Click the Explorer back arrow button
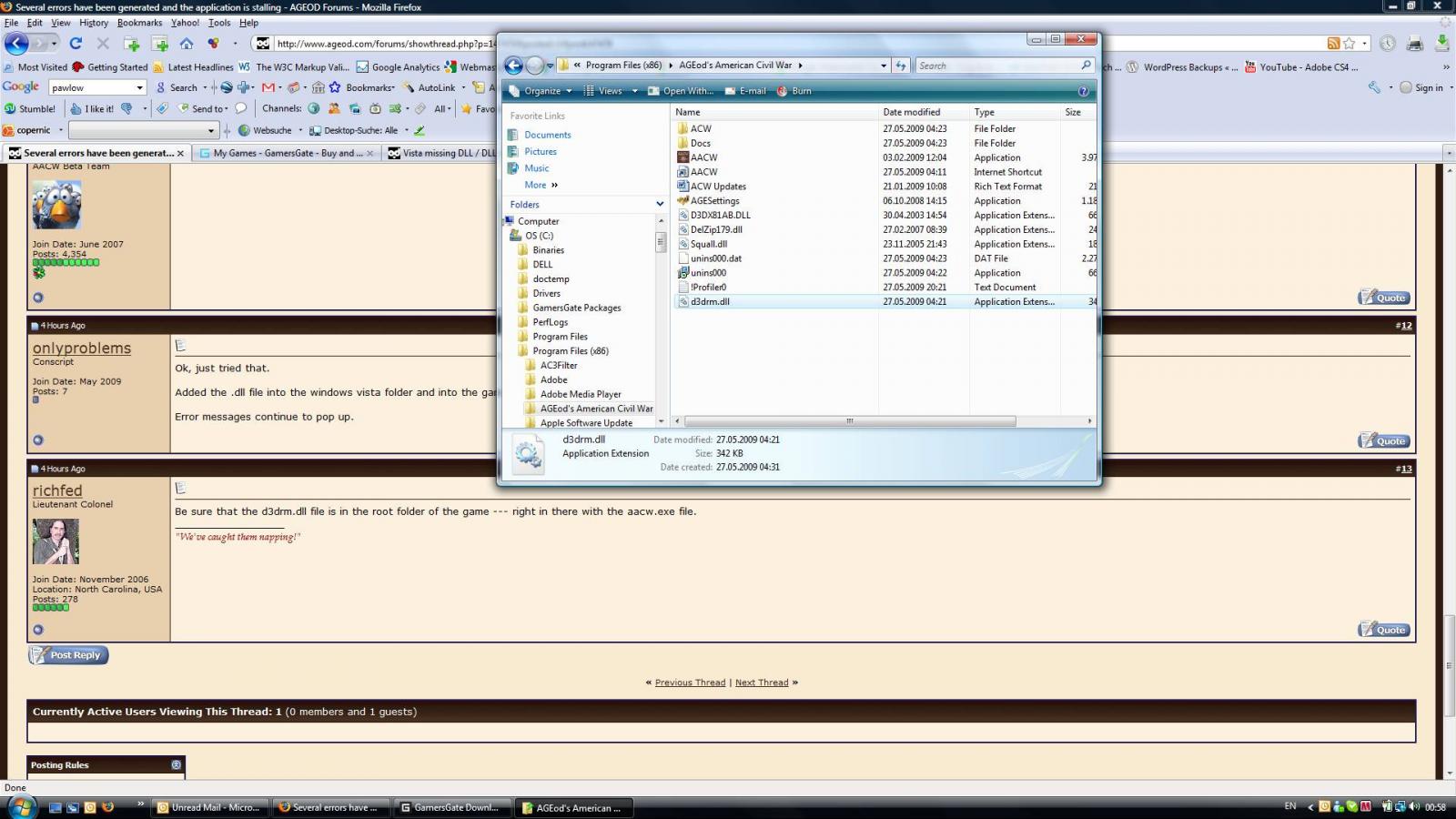The height and width of the screenshot is (819, 1456). click(513, 66)
